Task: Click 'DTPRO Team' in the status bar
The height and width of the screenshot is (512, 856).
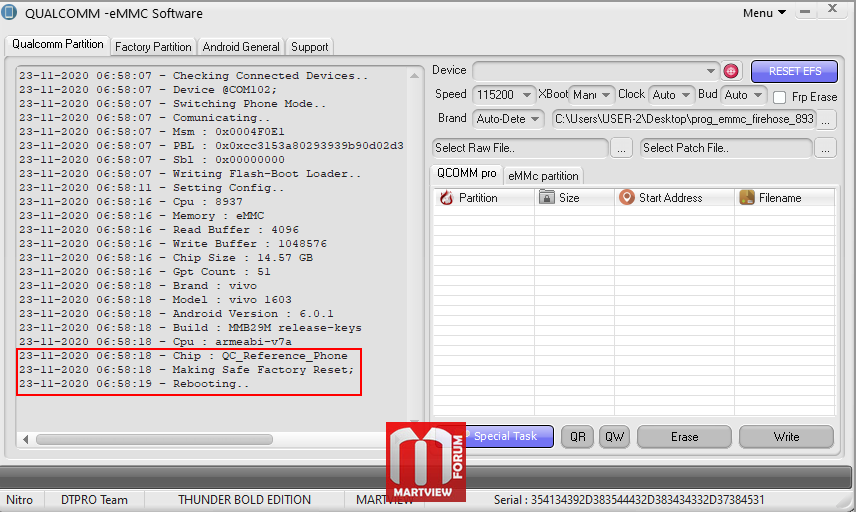Action: click(94, 500)
